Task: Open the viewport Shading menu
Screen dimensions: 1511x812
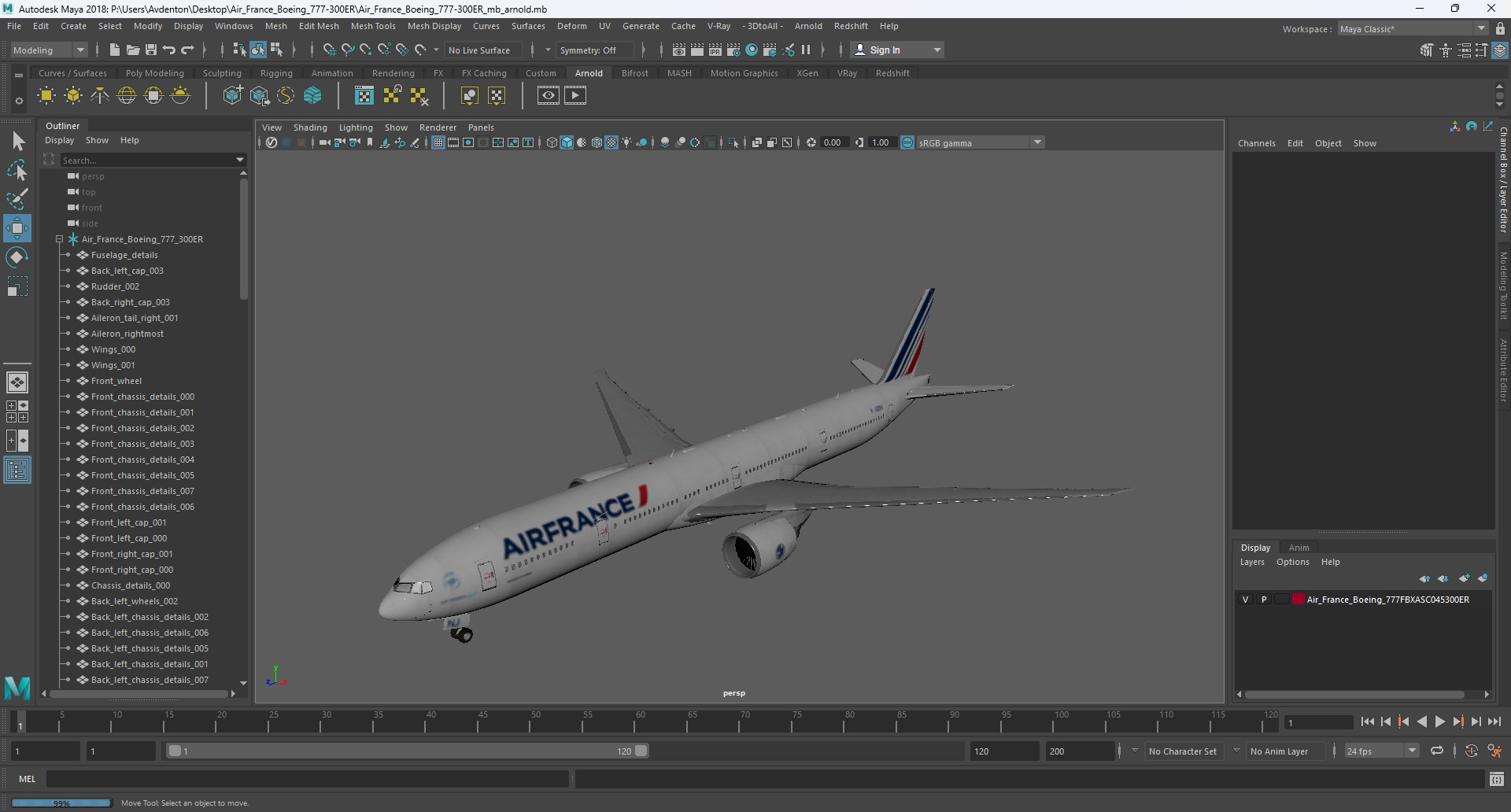Action: pos(310,127)
